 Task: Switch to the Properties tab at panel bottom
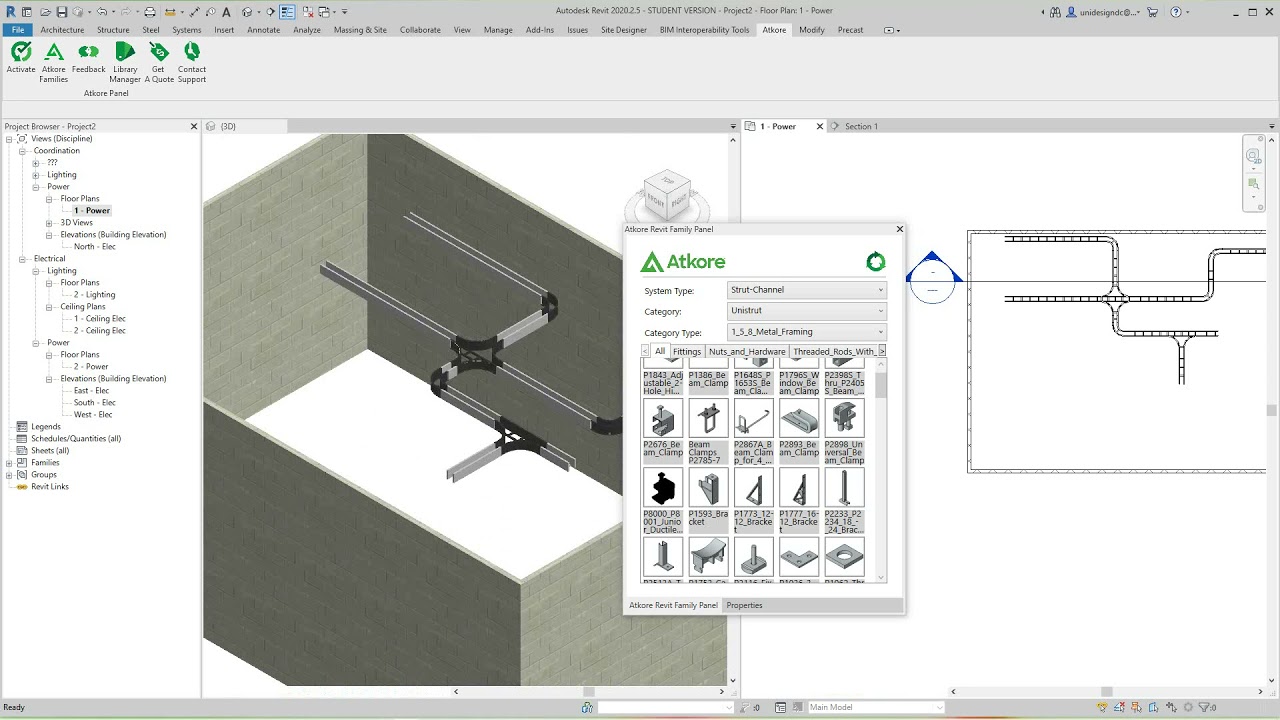(x=744, y=605)
